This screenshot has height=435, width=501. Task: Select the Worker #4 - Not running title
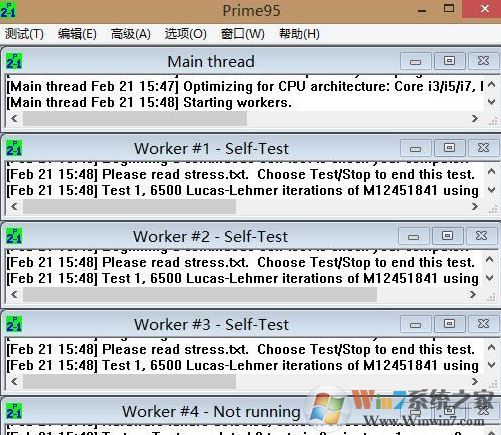(x=211, y=411)
